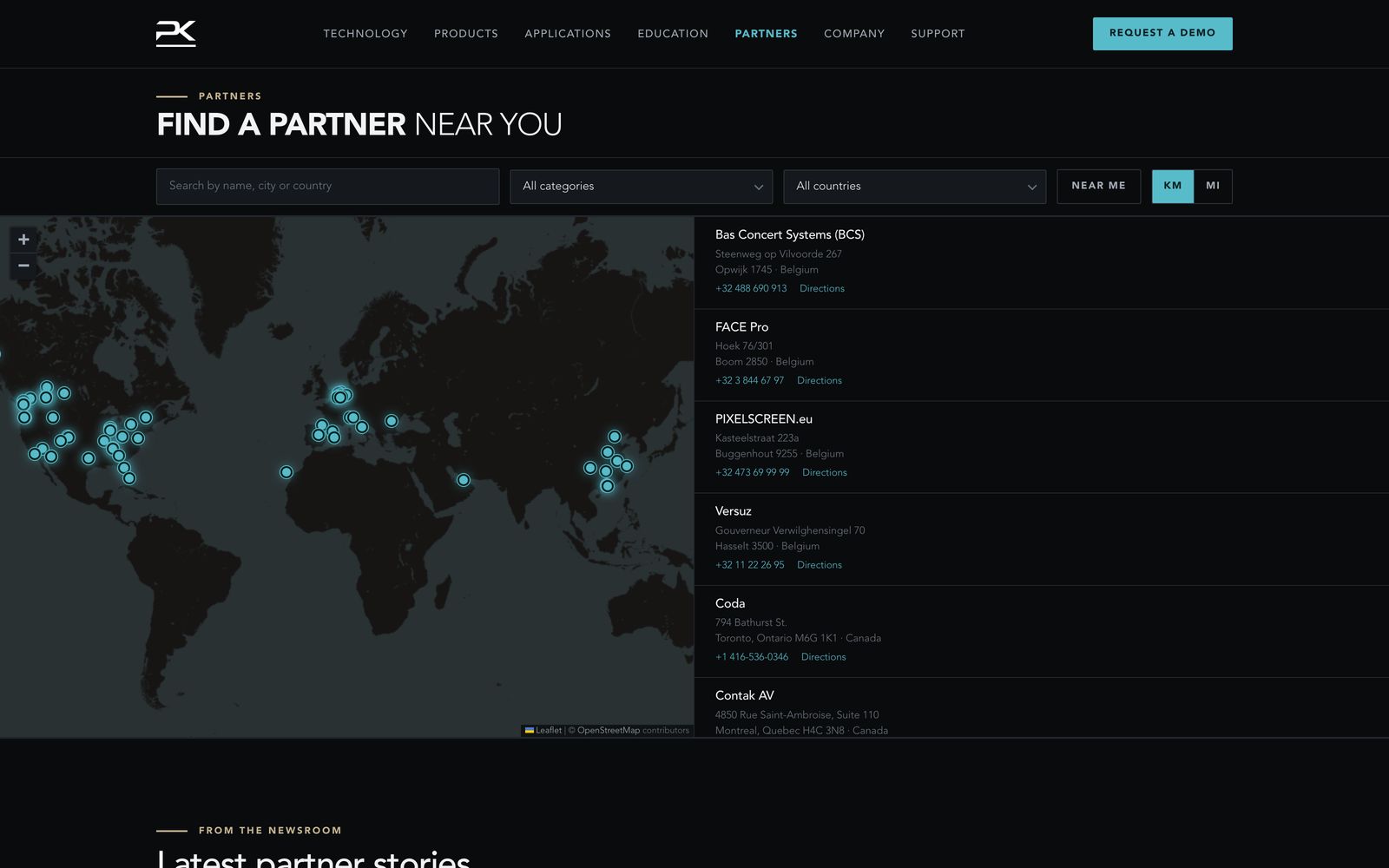The image size is (1389, 868).
Task: Click the map marker in the Atlantic near West Africa
Action: (286, 472)
